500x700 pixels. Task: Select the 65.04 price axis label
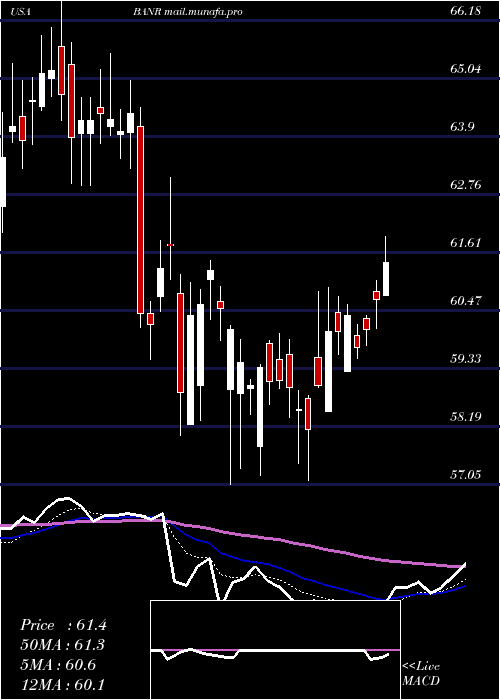[x=466, y=69]
